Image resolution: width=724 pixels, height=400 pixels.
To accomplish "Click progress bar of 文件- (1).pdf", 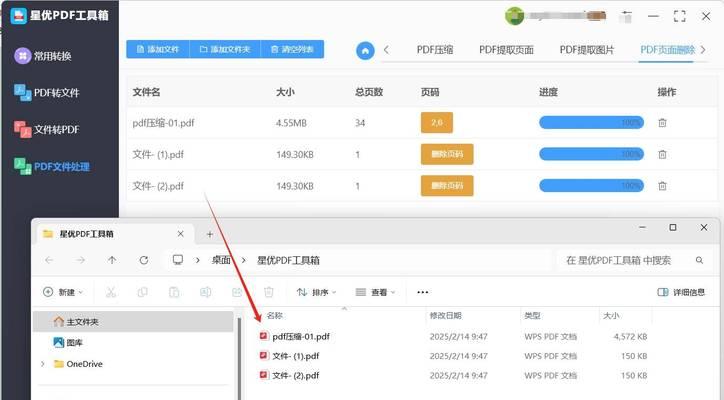I will point(591,154).
